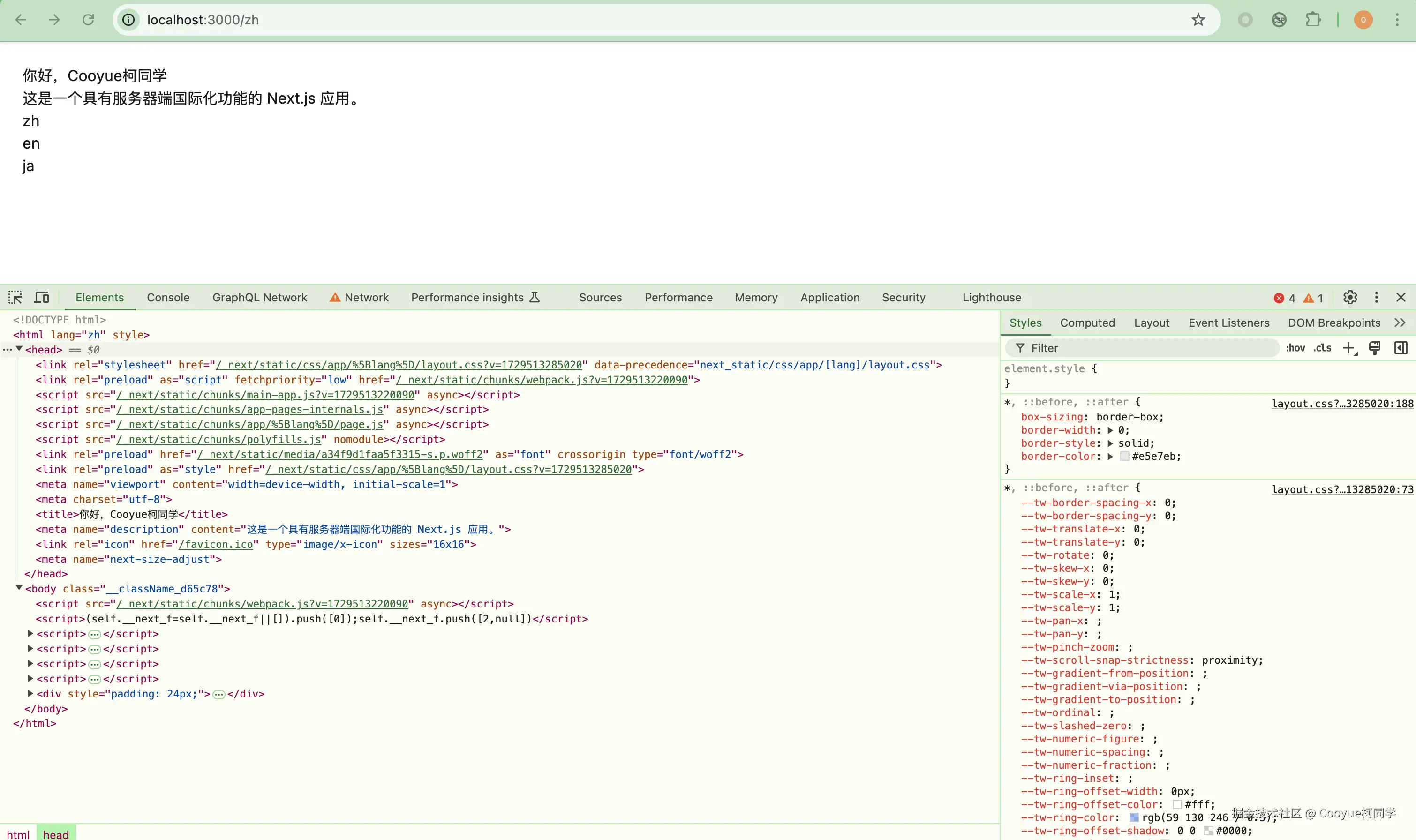Open the favicon.ico link
Image resolution: width=1416 pixels, height=840 pixels.
click(x=216, y=544)
